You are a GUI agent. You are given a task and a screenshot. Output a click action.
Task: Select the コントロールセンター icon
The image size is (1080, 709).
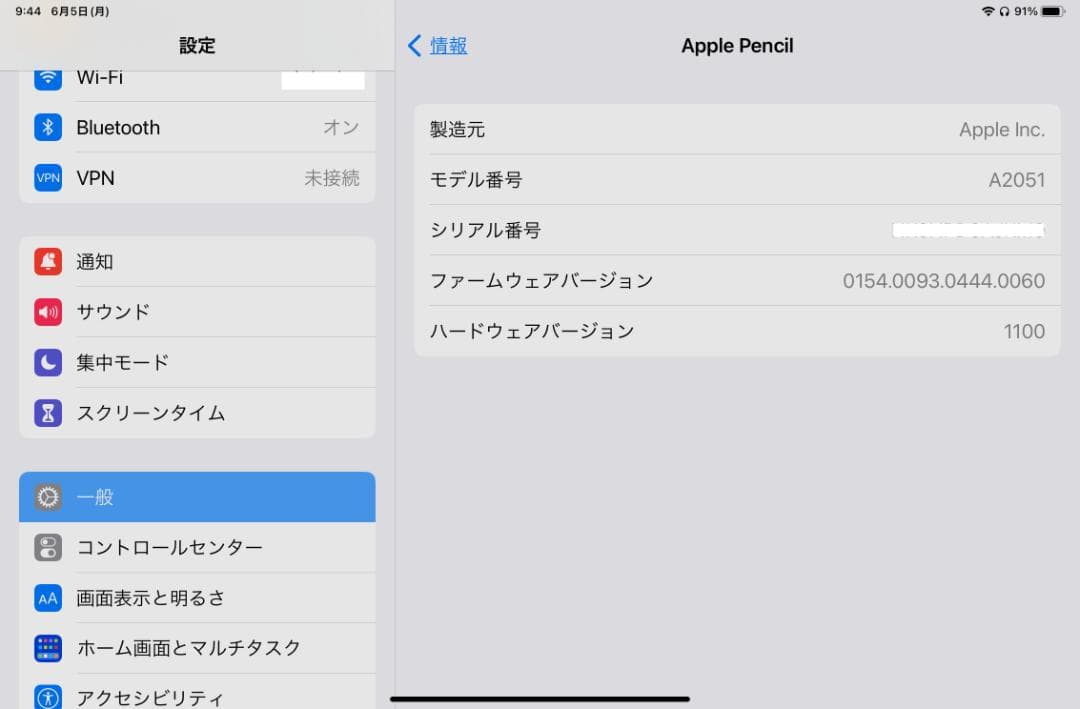pyautogui.click(x=47, y=547)
